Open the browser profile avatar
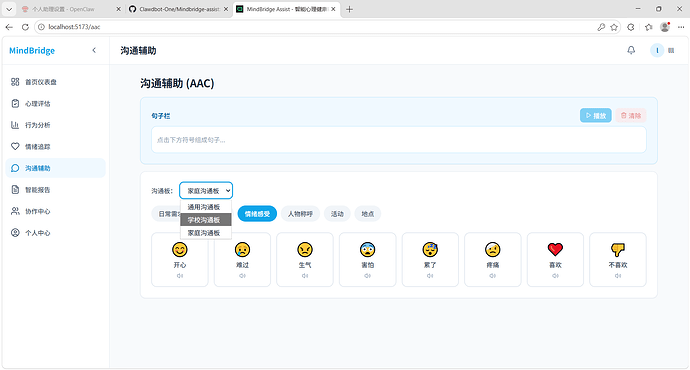Viewport: 690px width, 370px height. pos(665,27)
